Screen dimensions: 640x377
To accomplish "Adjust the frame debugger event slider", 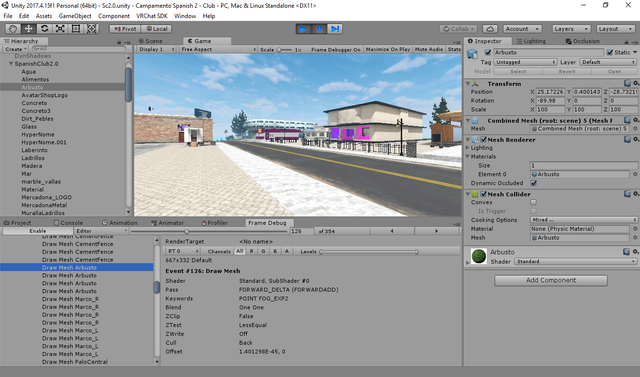I will (x=209, y=231).
